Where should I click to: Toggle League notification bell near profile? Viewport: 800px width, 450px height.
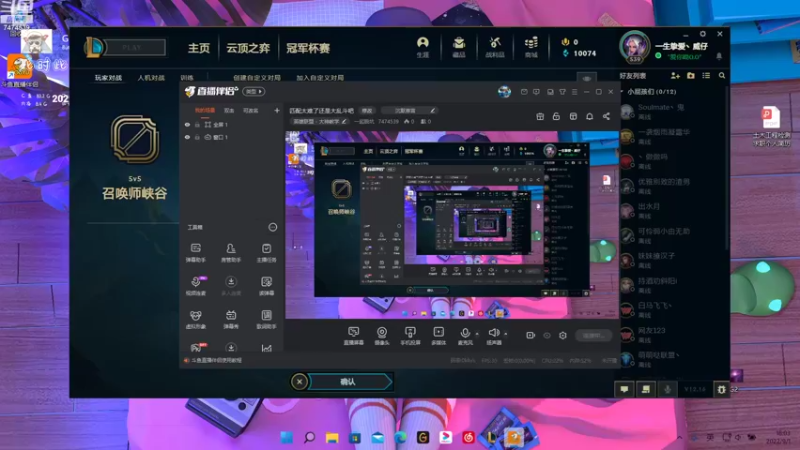(x=719, y=56)
